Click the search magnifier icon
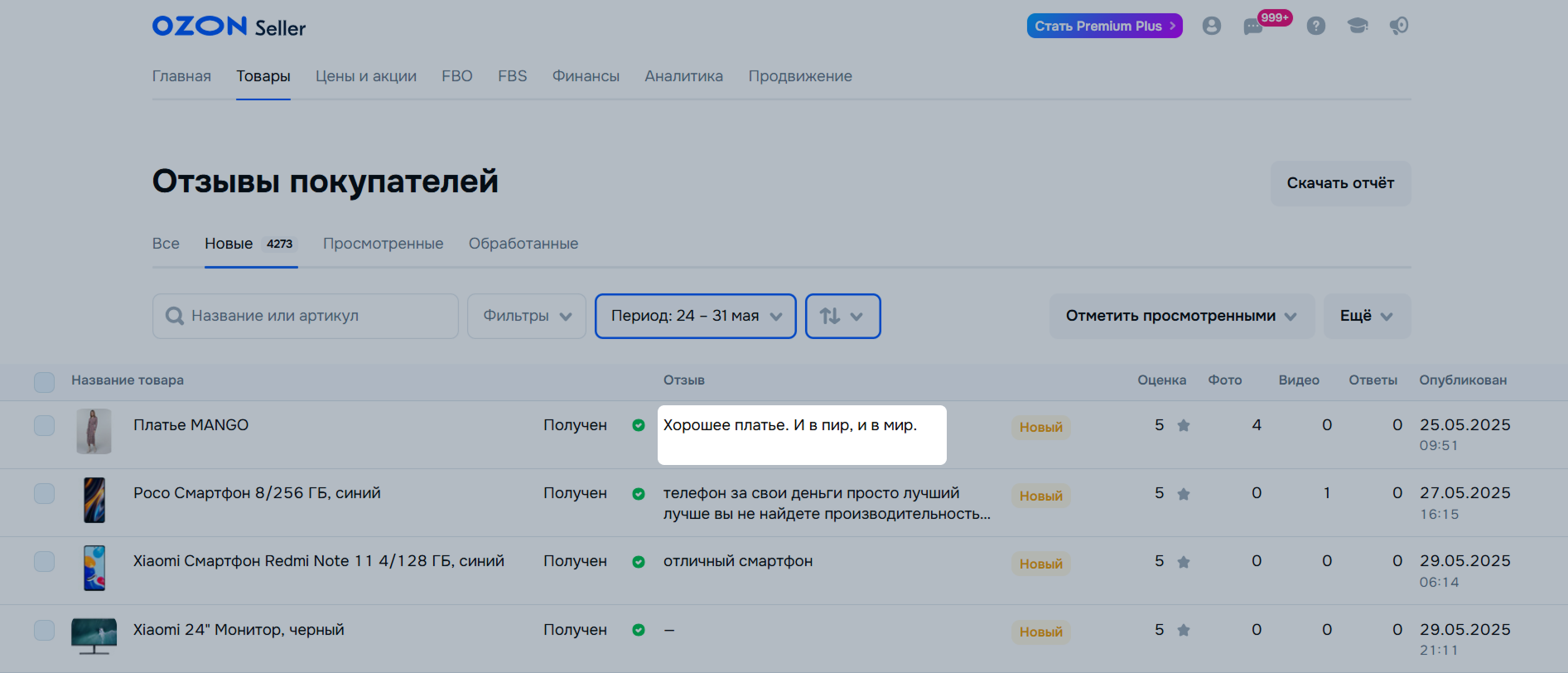 tap(175, 316)
